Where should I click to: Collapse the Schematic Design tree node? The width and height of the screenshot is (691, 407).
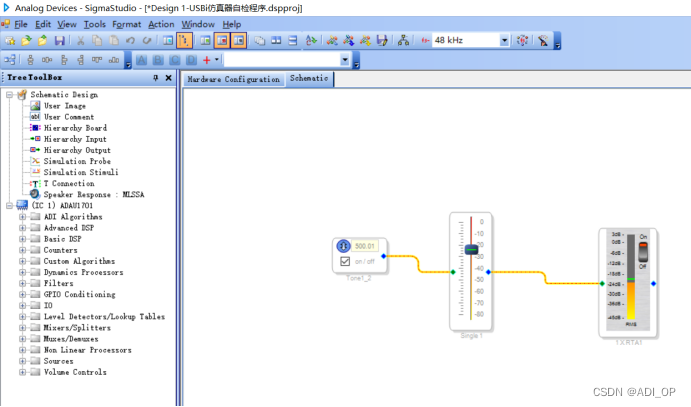tap(9, 95)
